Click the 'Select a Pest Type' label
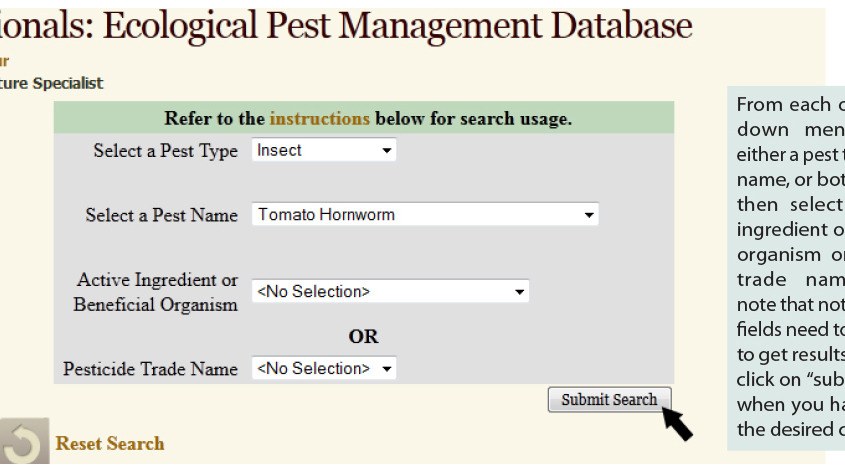This screenshot has height=472, width=845. (x=165, y=151)
